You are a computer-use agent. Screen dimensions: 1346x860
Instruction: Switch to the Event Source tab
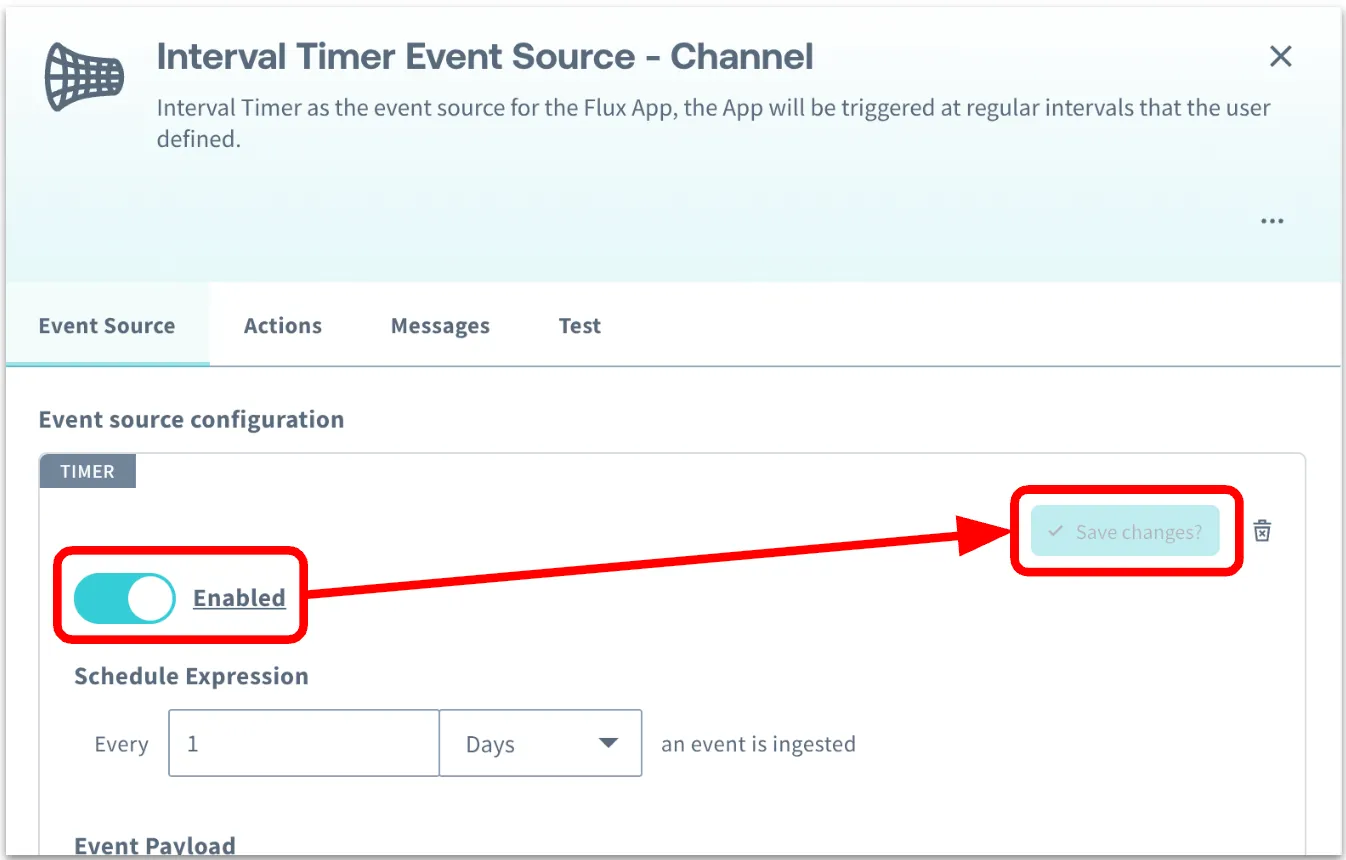pos(107,326)
